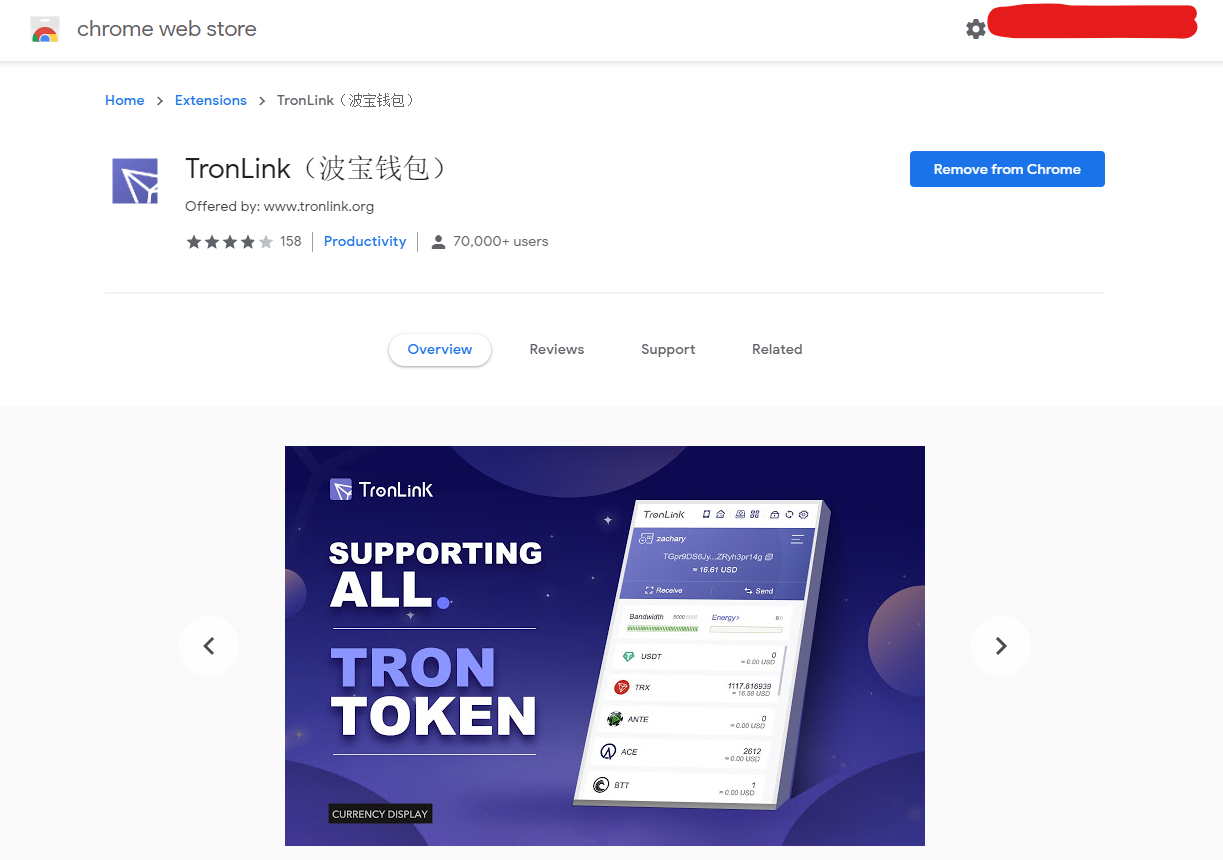
Task: Go to the previous screenshot with left arrow
Action: [x=209, y=646]
